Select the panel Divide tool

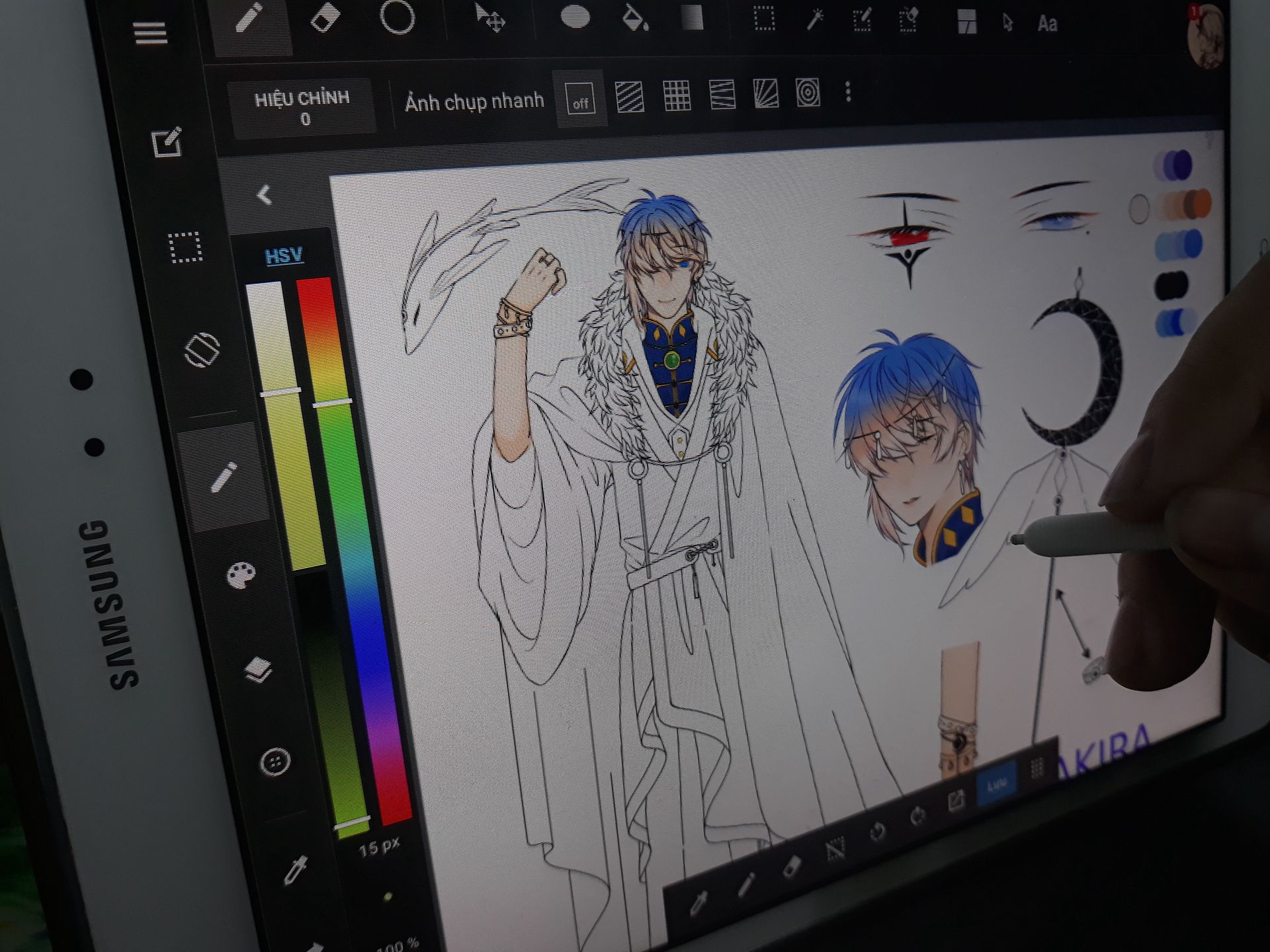[966, 22]
